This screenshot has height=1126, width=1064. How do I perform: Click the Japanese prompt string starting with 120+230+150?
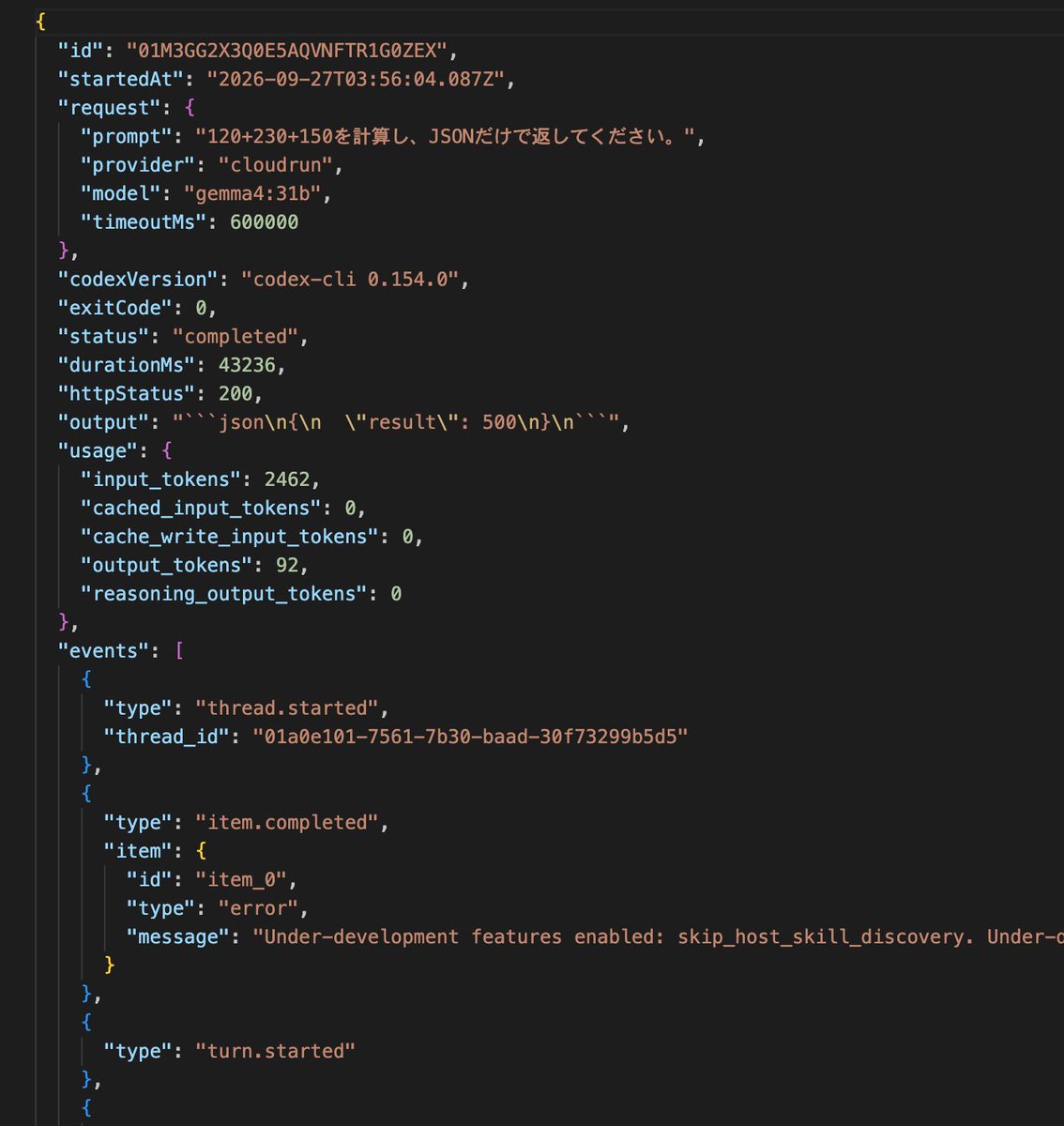click(446, 136)
